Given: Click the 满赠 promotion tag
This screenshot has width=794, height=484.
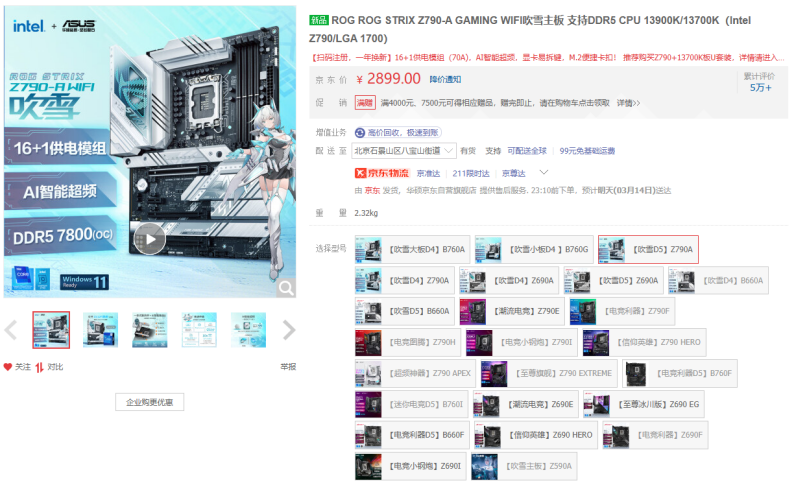Looking at the screenshot, I should pos(365,103).
